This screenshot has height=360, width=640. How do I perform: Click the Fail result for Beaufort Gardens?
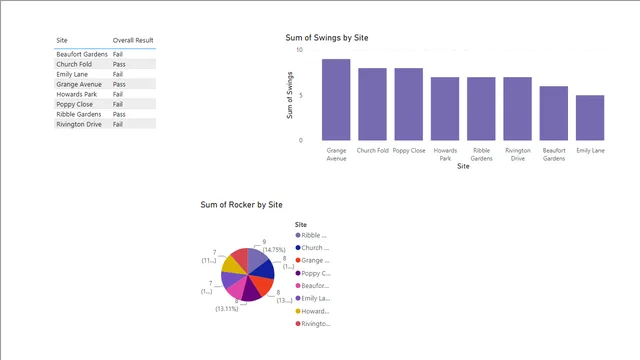click(118, 54)
